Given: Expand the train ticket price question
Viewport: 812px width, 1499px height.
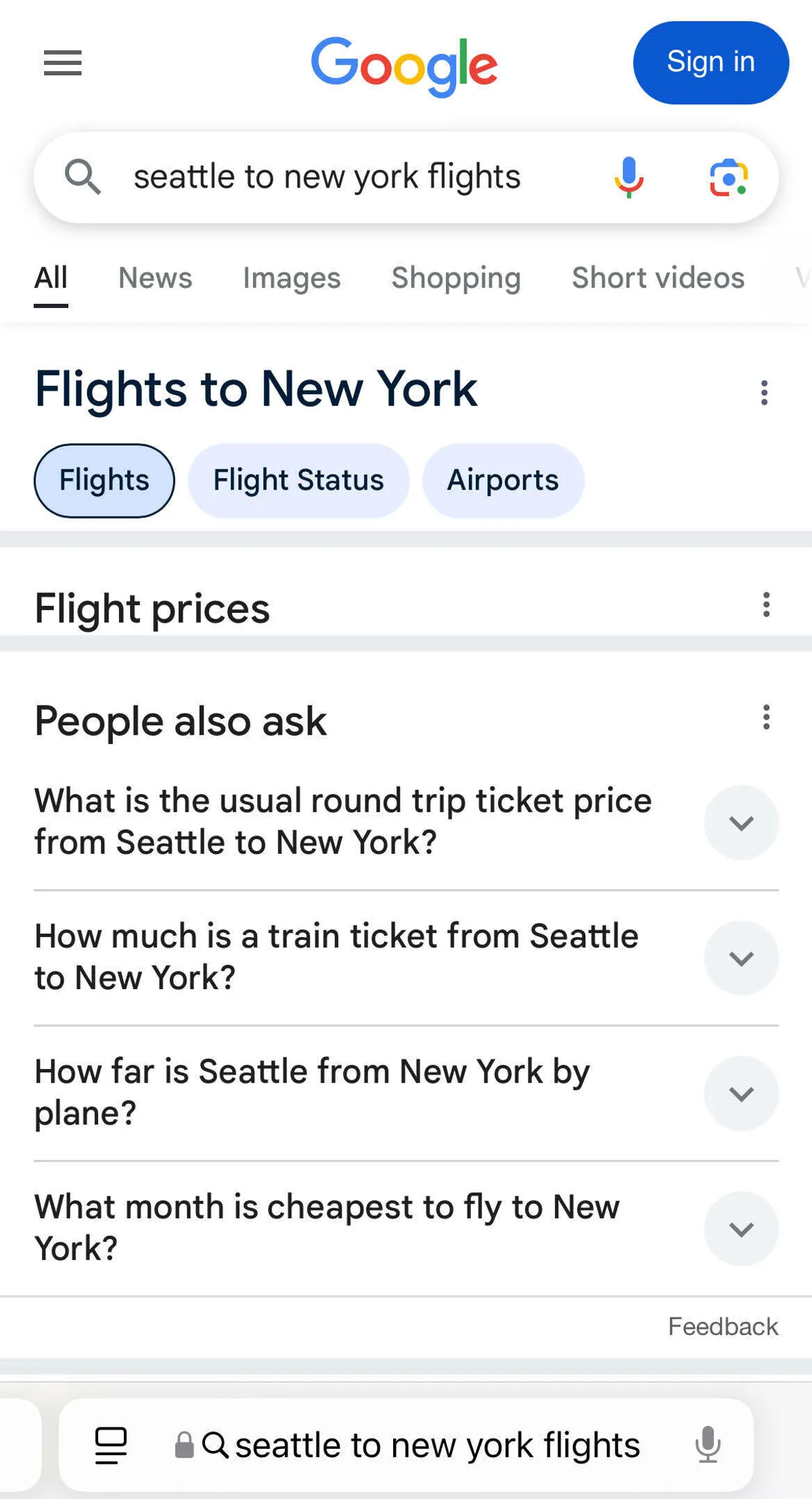Looking at the screenshot, I should click(741, 958).
